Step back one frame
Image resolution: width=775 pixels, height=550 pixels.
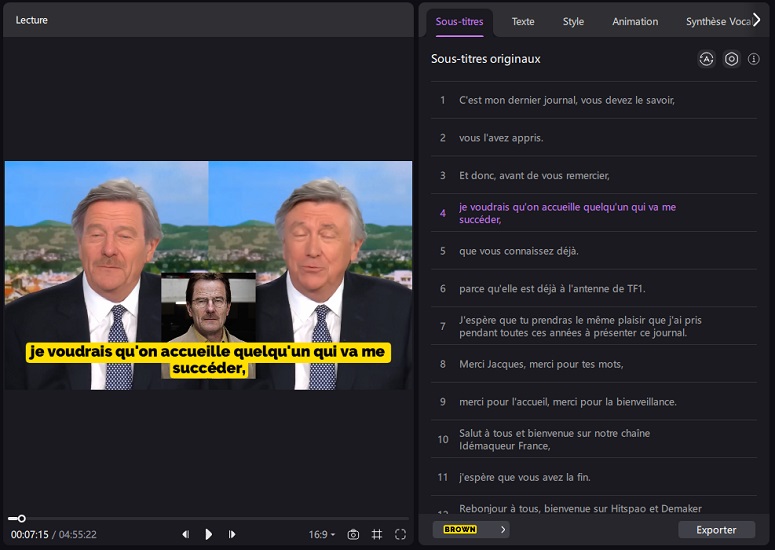pos(185,534)
